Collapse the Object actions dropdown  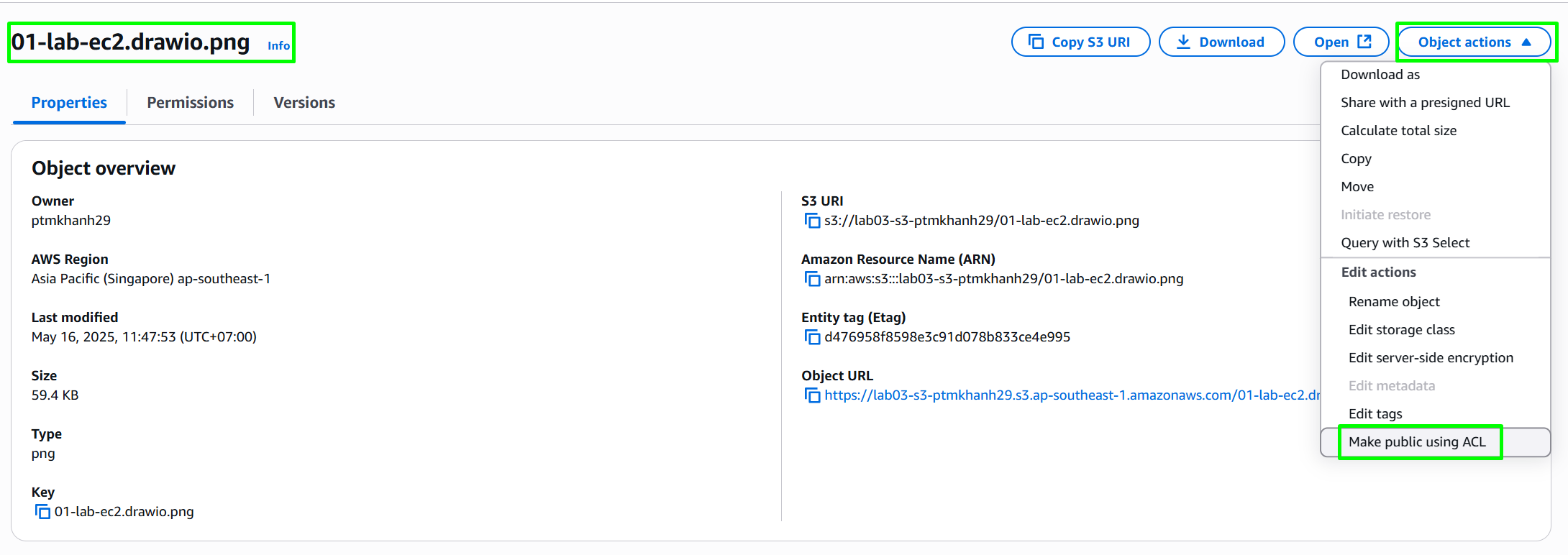[1474, 42]
